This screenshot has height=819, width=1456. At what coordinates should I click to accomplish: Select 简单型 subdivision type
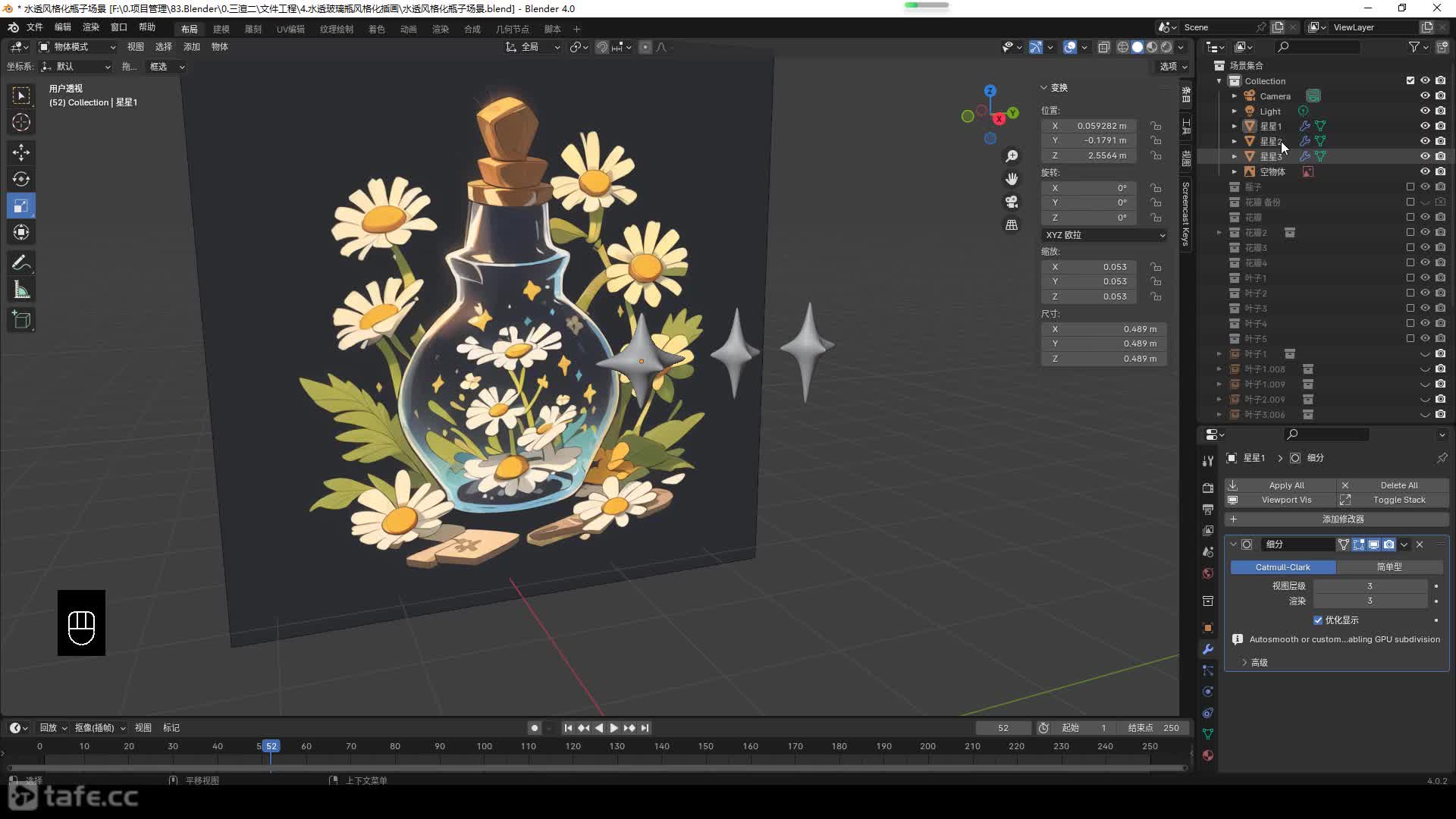tap(1389, 567)
